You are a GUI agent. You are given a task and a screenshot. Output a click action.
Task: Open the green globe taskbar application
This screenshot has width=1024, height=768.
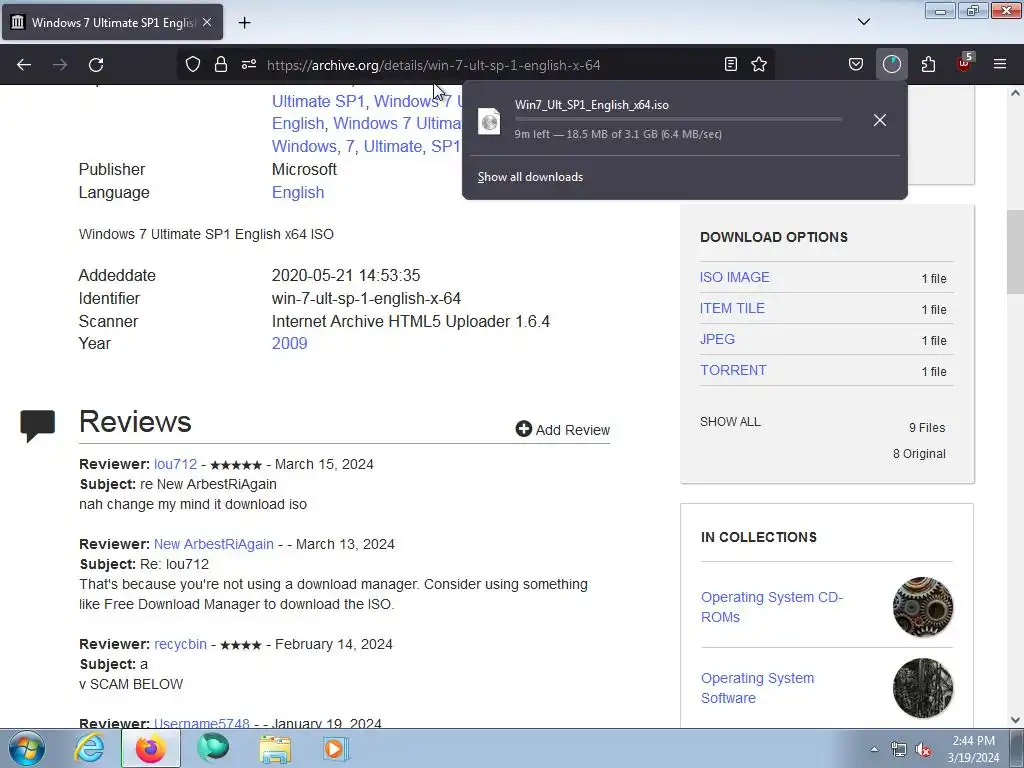click(214, 748)
